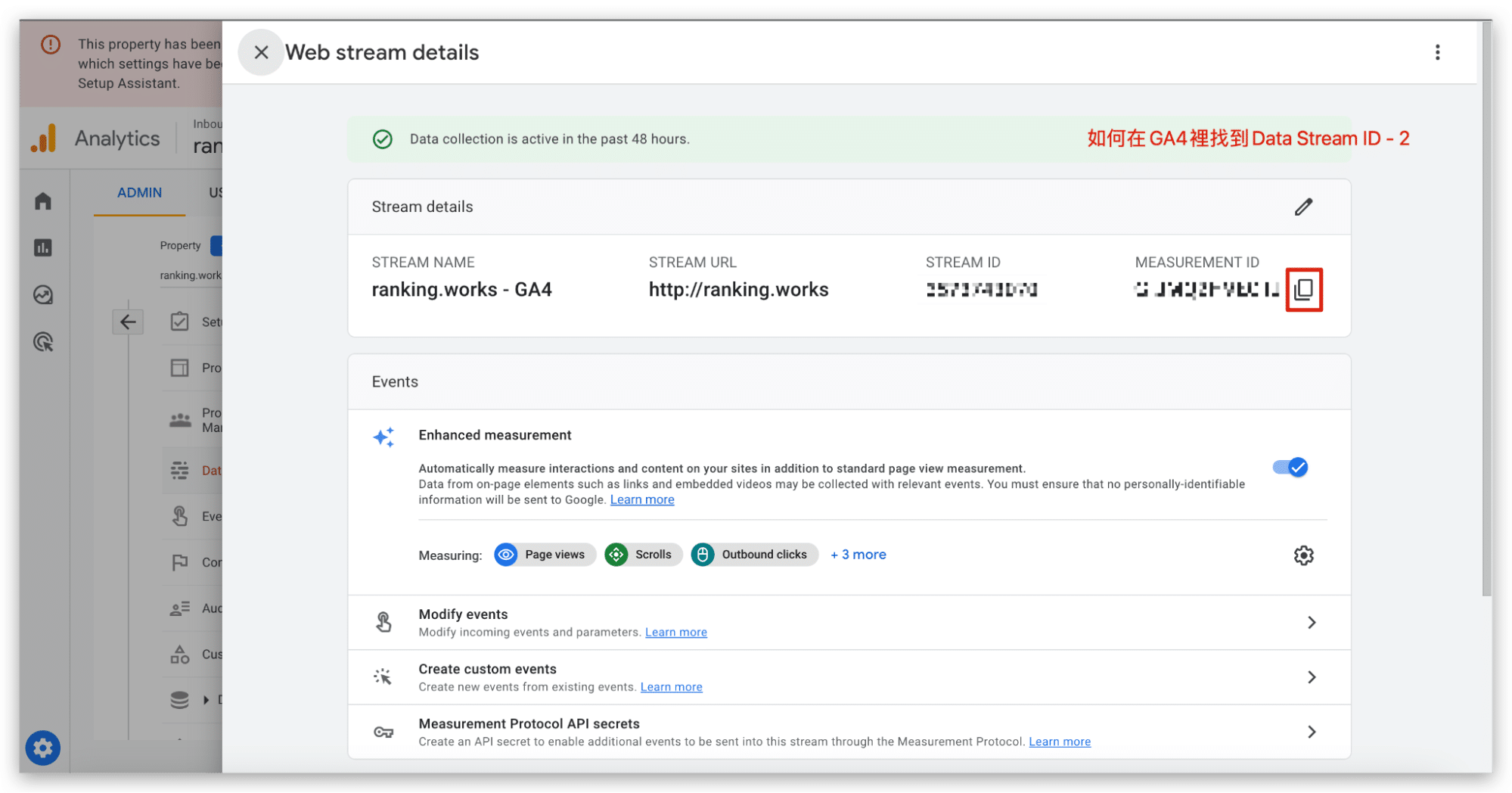
Task: Open Reports bar chart icon in sidebar
Action: tap(43, 247)
